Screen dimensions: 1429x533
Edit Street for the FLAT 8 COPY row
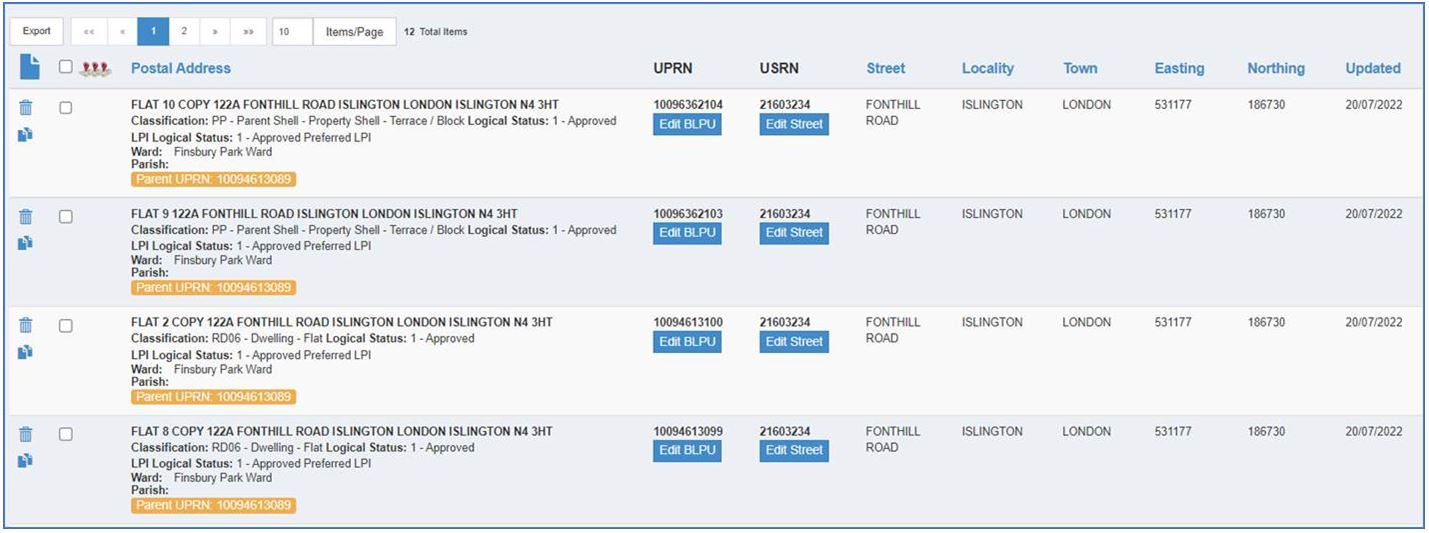pyautogui.click(x=794, y=450)
